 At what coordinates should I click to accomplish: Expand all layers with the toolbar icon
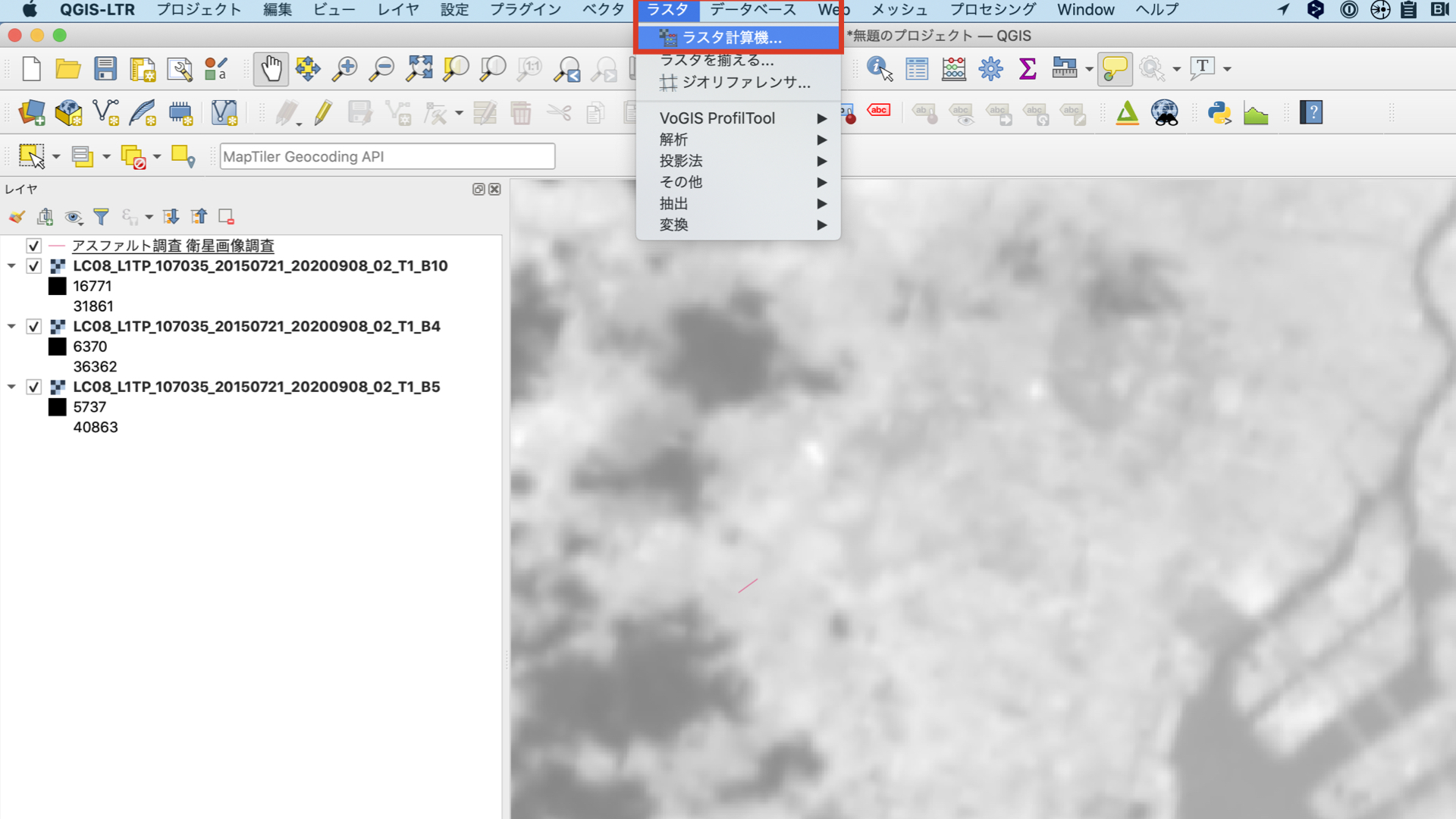[x=171, y=217]
